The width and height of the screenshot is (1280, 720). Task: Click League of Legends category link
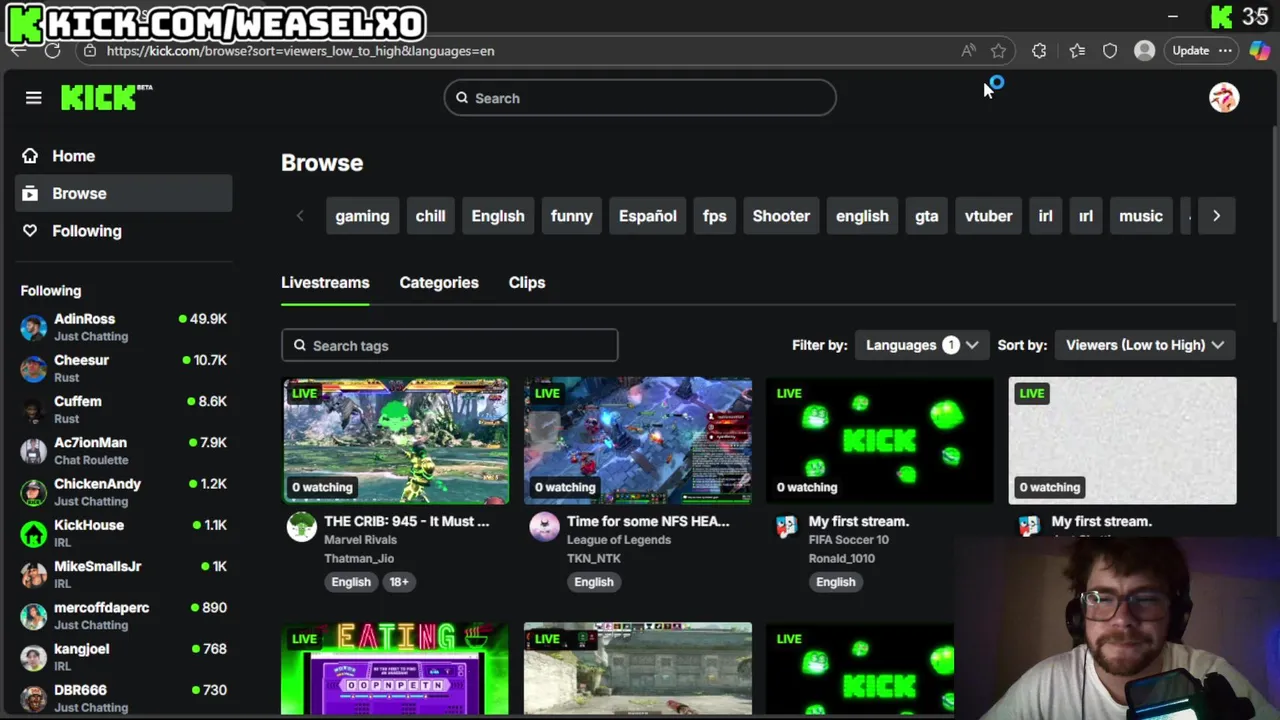coord(619,540)
